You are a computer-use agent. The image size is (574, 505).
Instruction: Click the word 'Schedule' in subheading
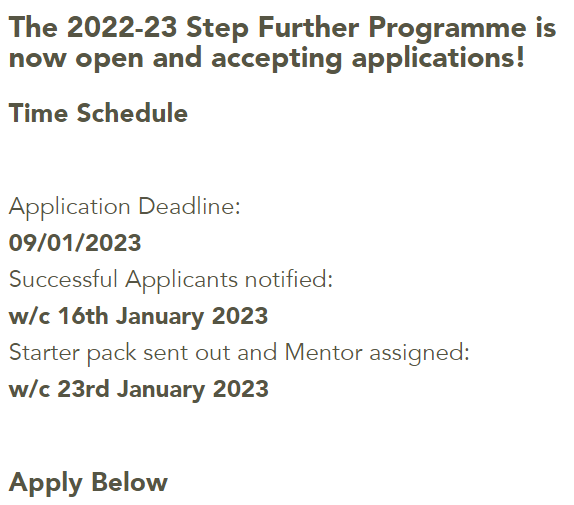tap(132, 113)
